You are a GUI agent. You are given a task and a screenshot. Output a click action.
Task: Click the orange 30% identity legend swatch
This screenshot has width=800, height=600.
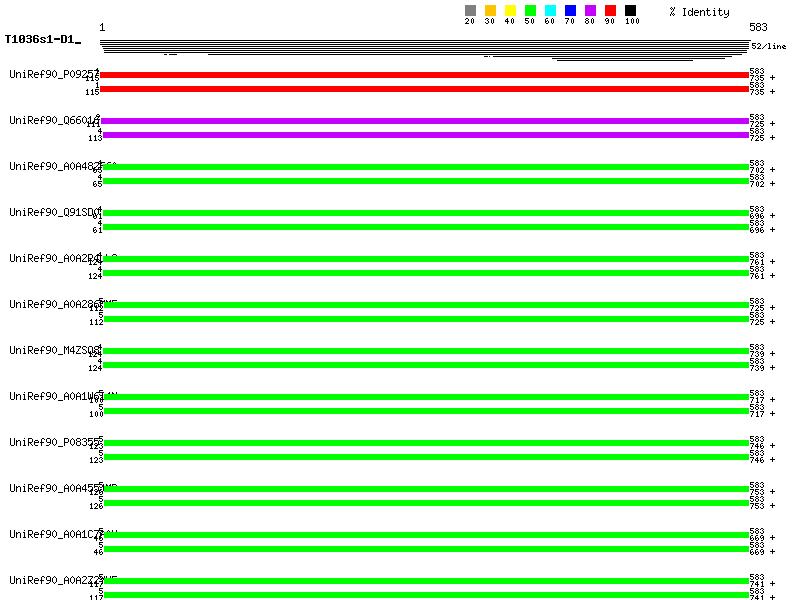[x=490, y=11]
